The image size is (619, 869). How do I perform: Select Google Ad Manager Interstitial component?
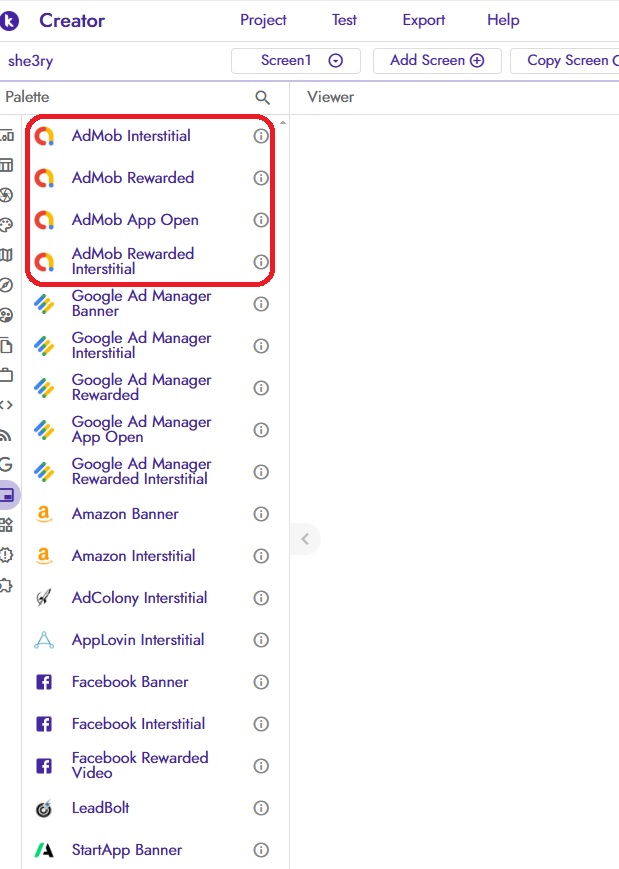coord(142,346)
